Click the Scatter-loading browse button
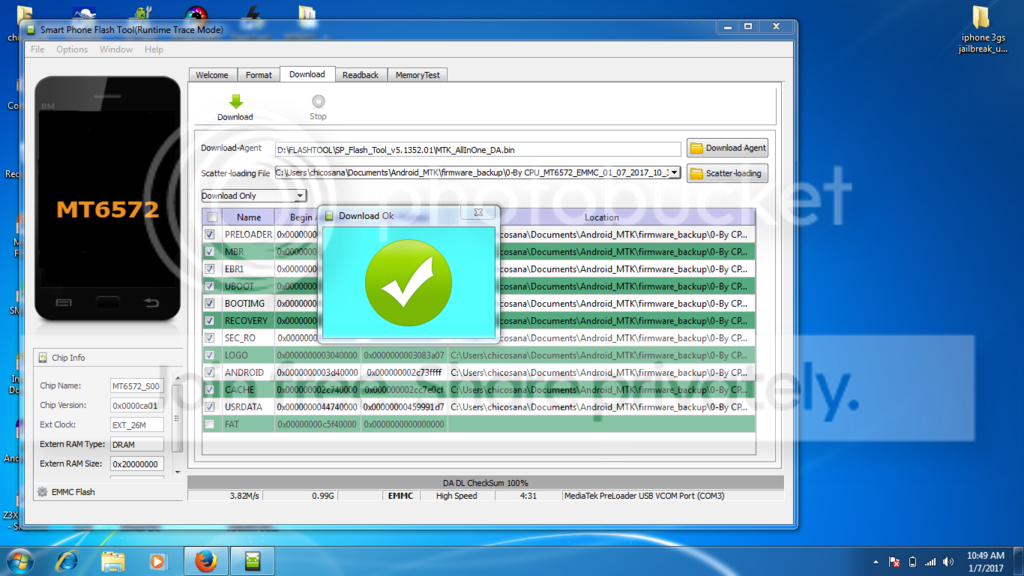The width and height of the screenshot is (1024, 576). coord(727,173)
